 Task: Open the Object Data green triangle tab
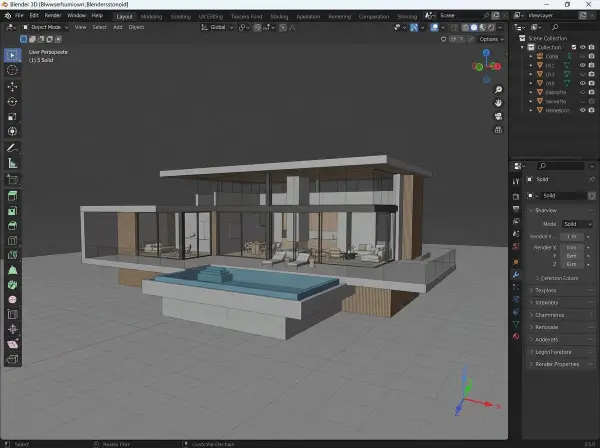point(516,324)
